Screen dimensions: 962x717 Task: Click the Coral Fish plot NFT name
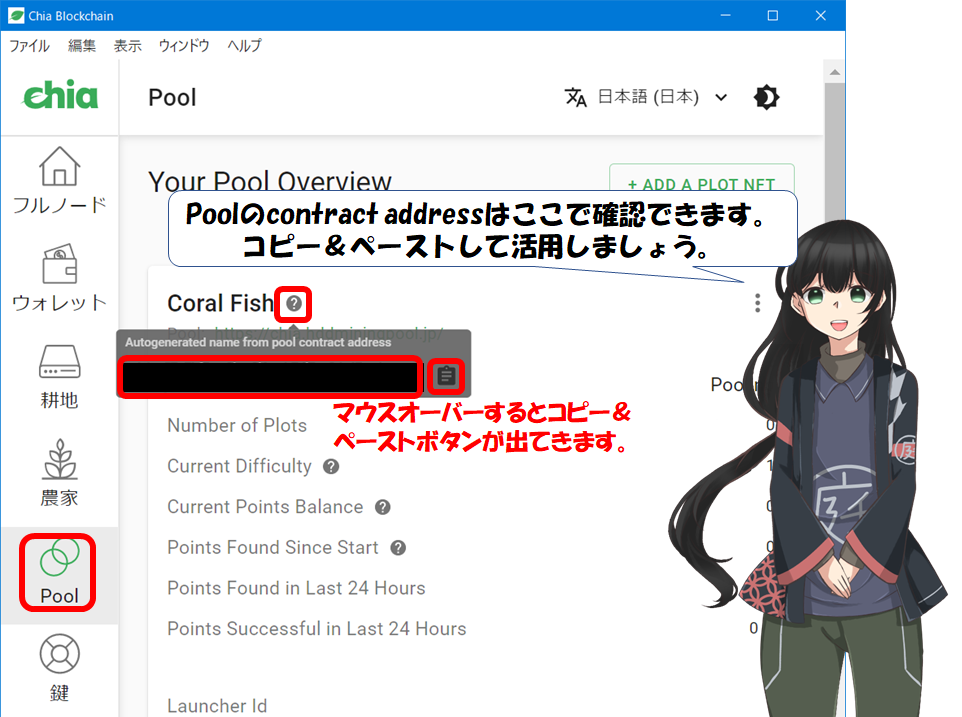220,303
